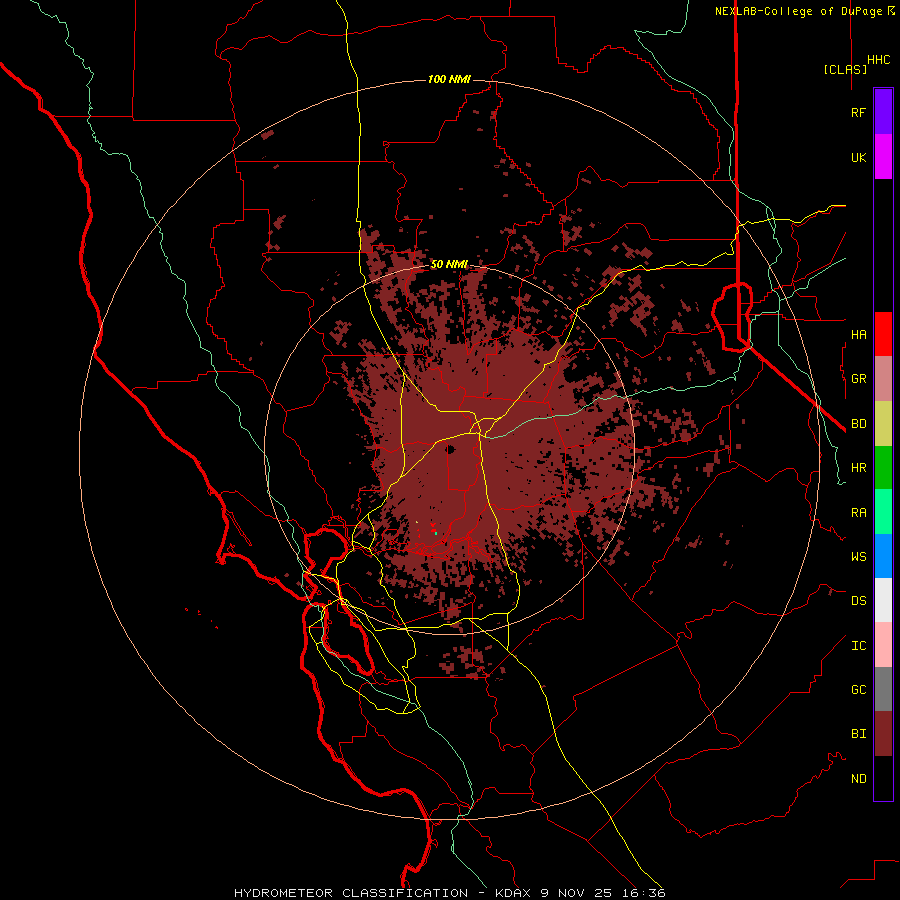Click the Hydrometeor Classification KDAX title caption

[449, 893]
